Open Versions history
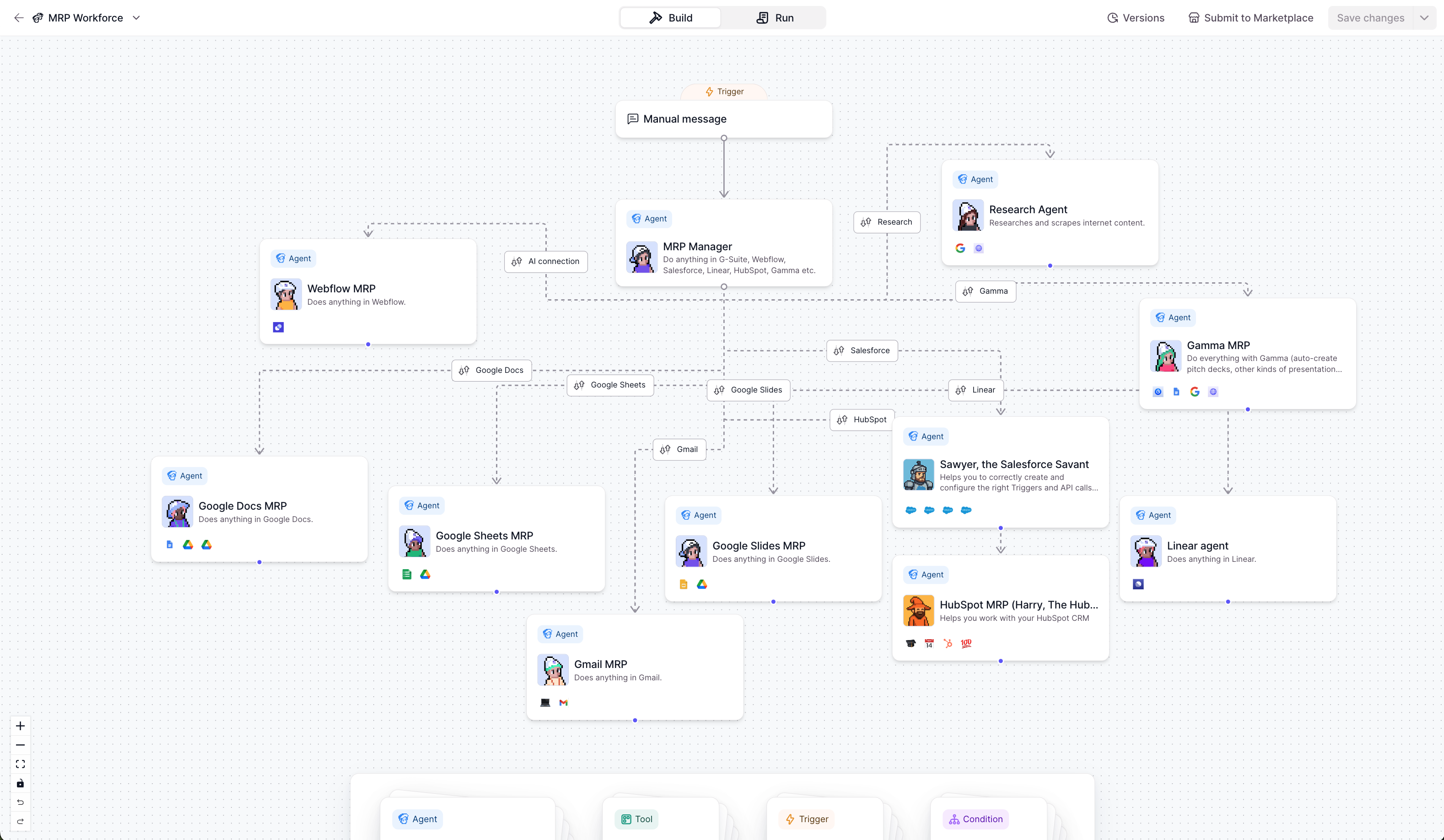Viewport: 1444px width, 840px height. click(x=1135, y=18)
